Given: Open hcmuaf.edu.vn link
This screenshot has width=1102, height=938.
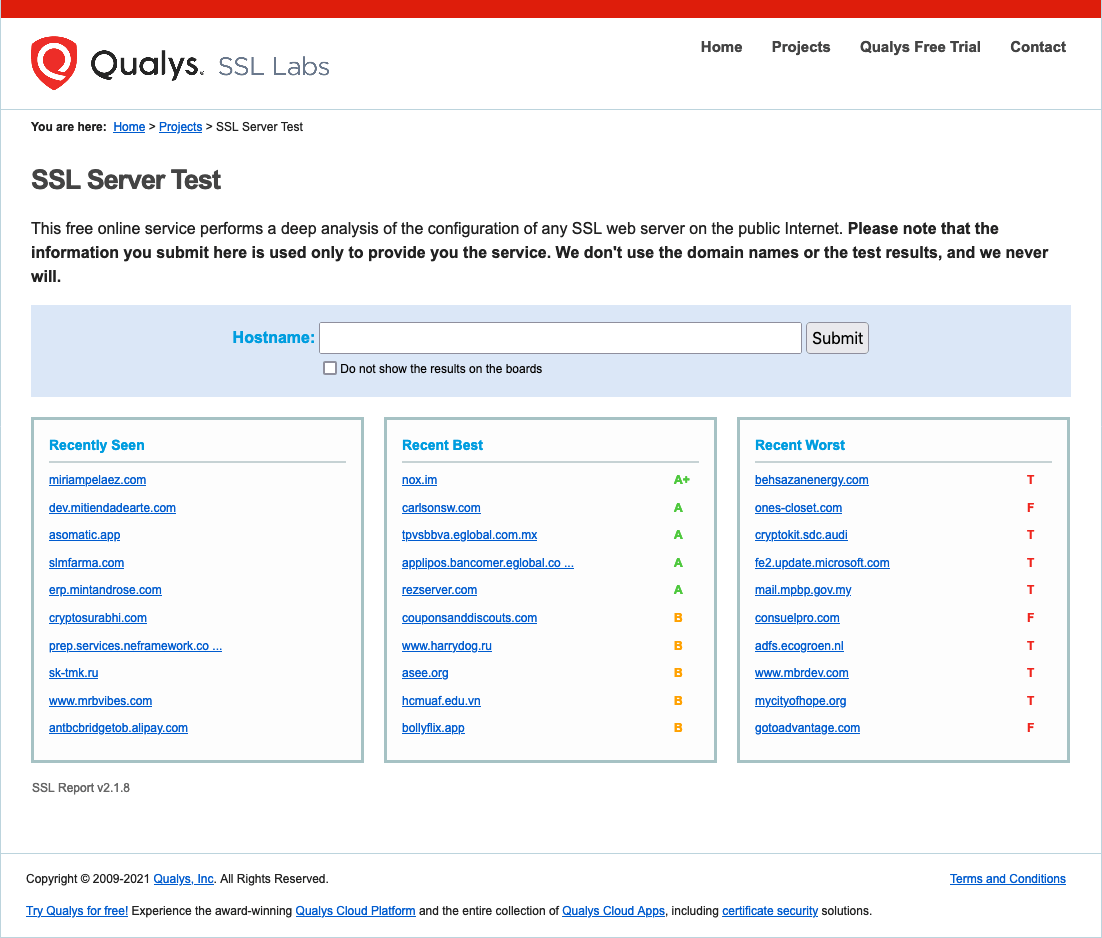Looking at the screenshot, I should [x=441, y=701].
